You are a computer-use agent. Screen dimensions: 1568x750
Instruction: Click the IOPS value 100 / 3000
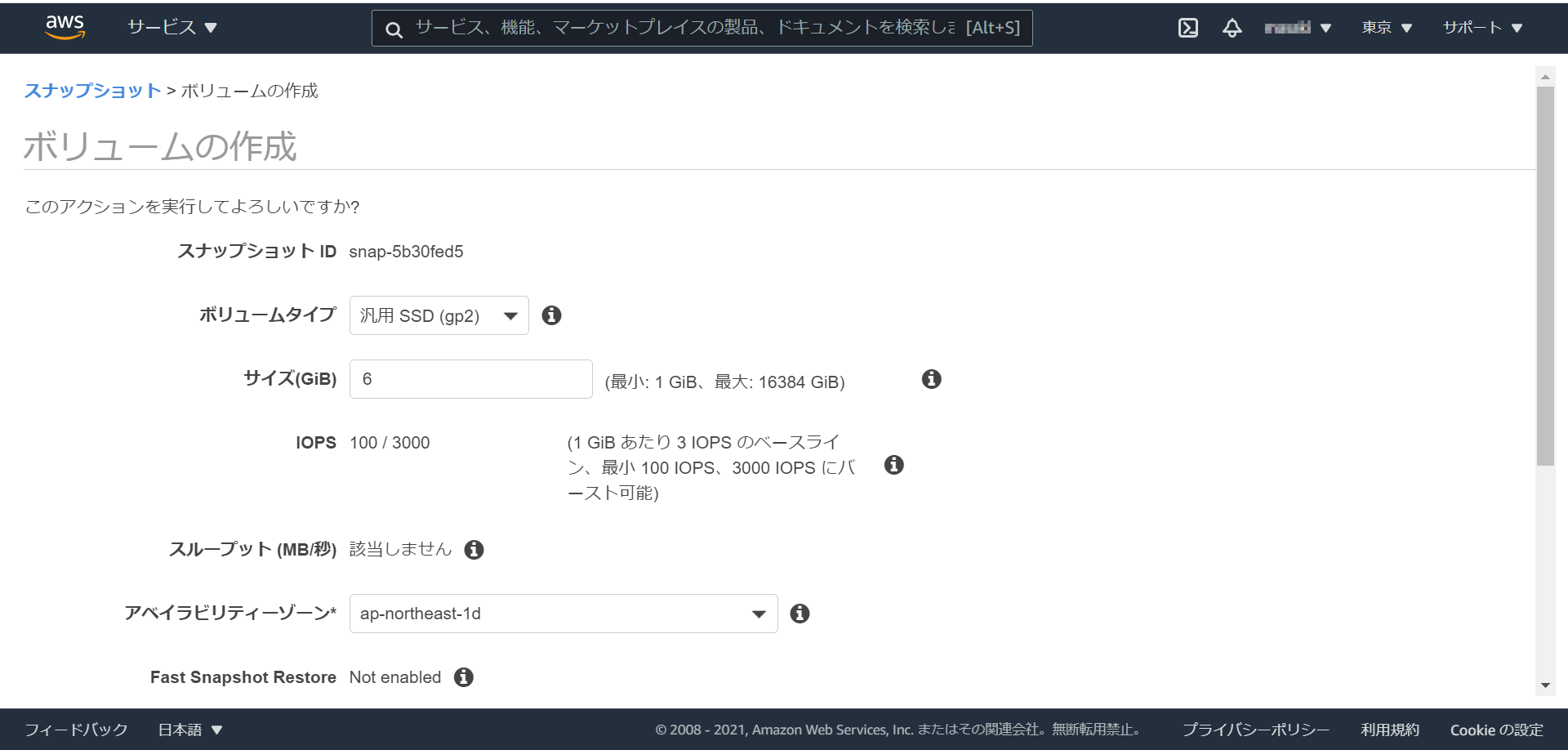(x=390, y=443)
